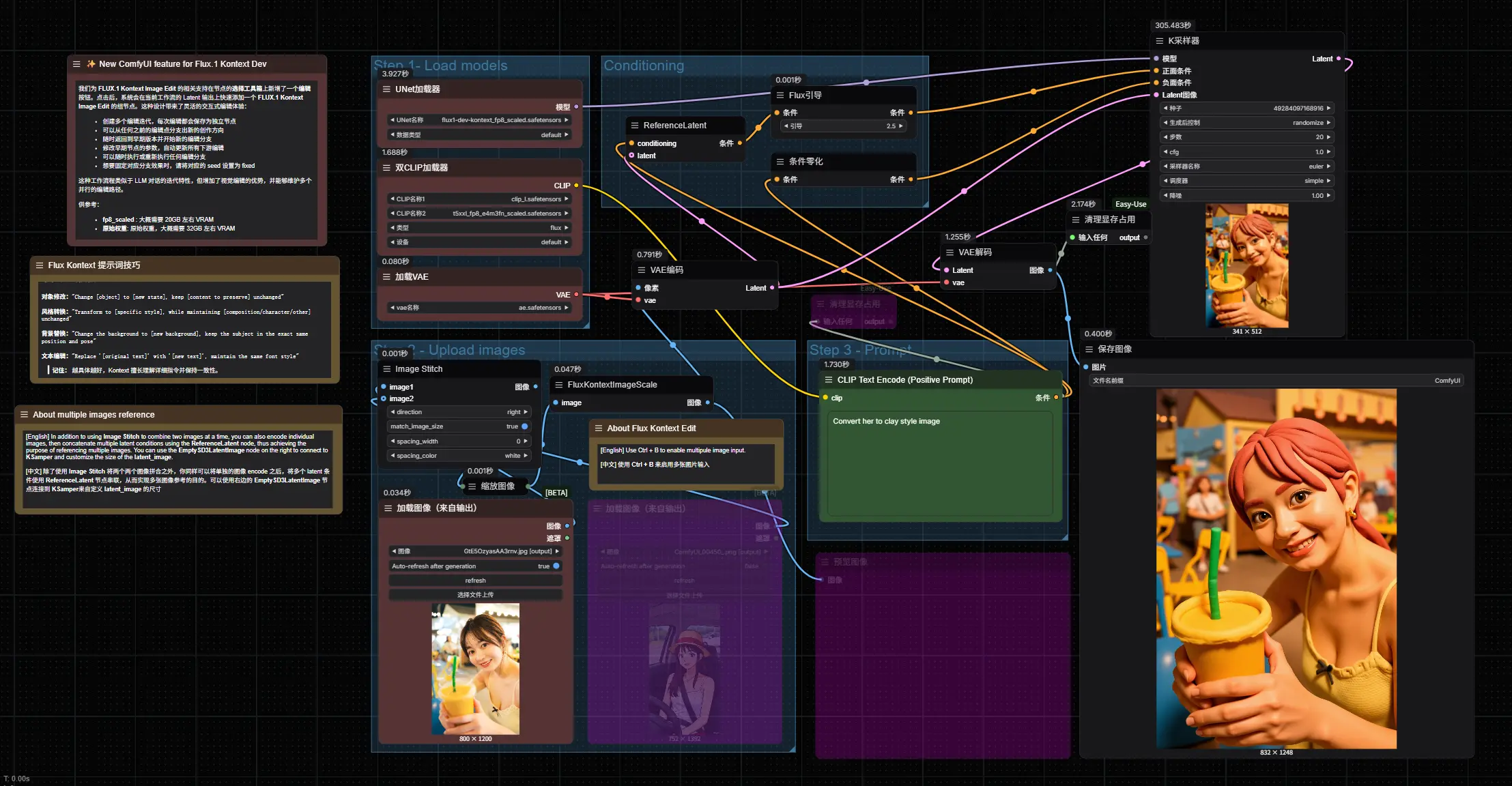
Task: Open the 加载图像 (来自输出) node menu icon
Action: click(x=388, y=508)
